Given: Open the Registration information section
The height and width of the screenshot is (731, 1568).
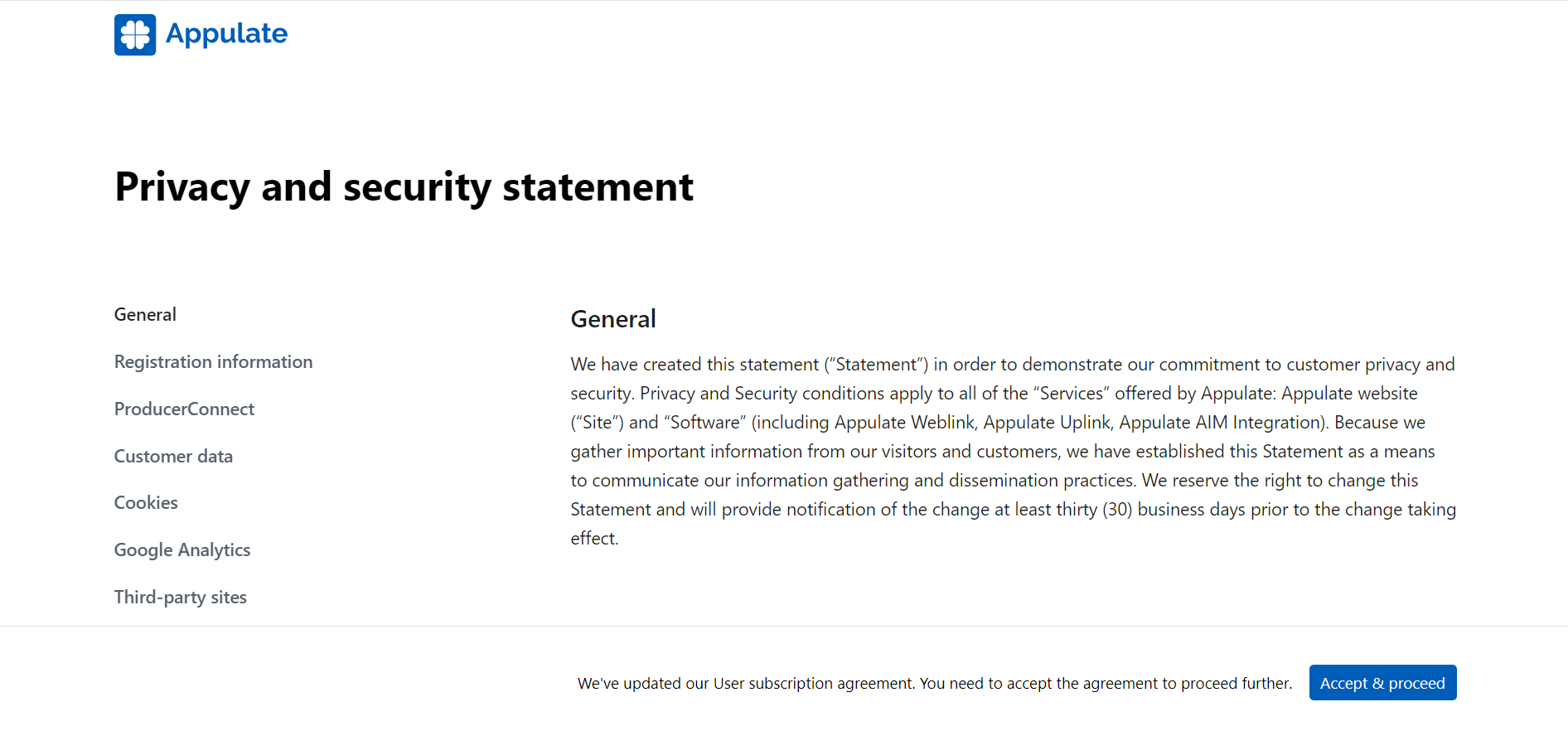Looking at the screenshot, I should pyautogui.click(x=213, y=362).
